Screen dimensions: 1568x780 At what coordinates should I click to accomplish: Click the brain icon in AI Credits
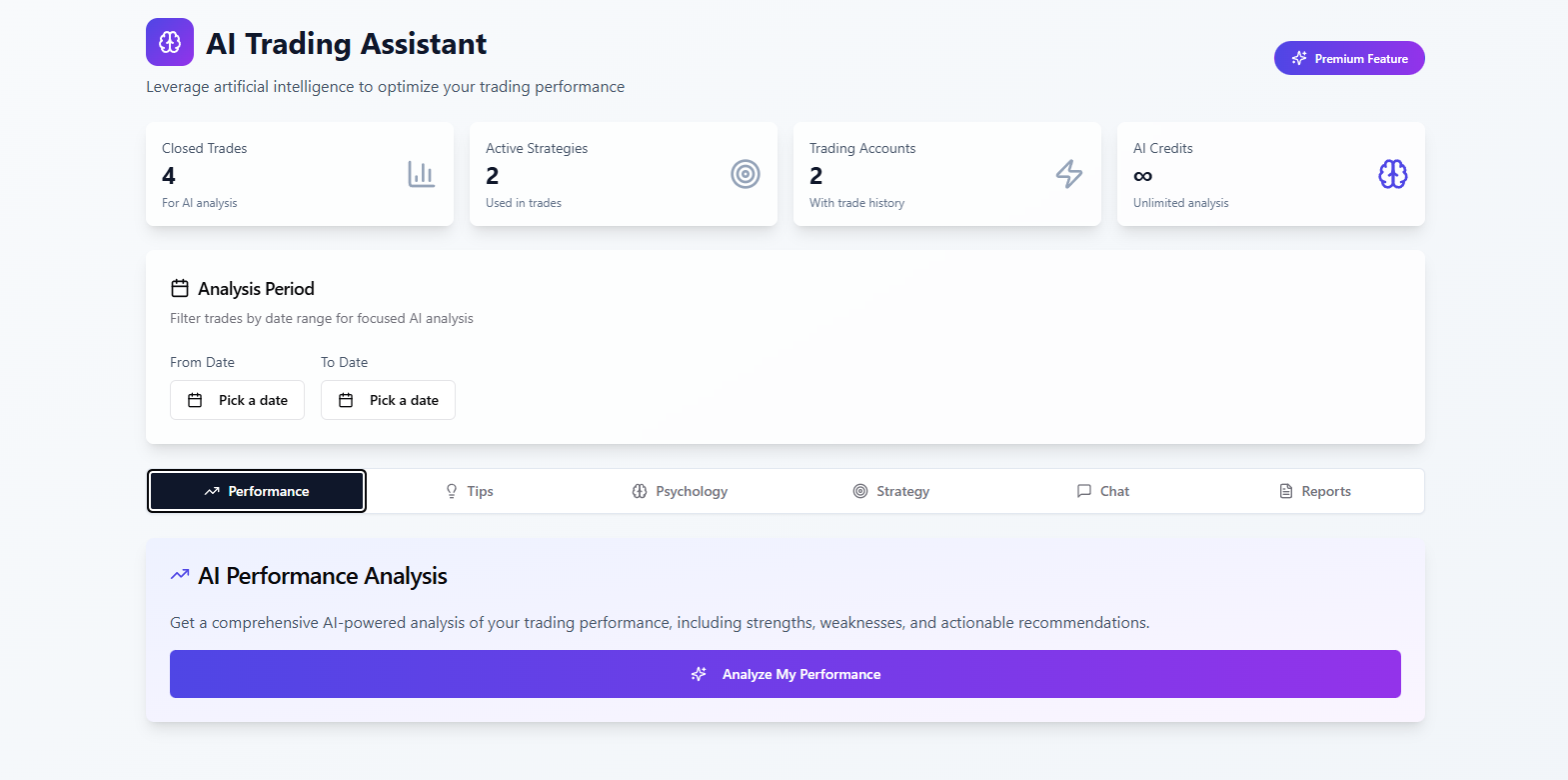tap(1392, 174)
